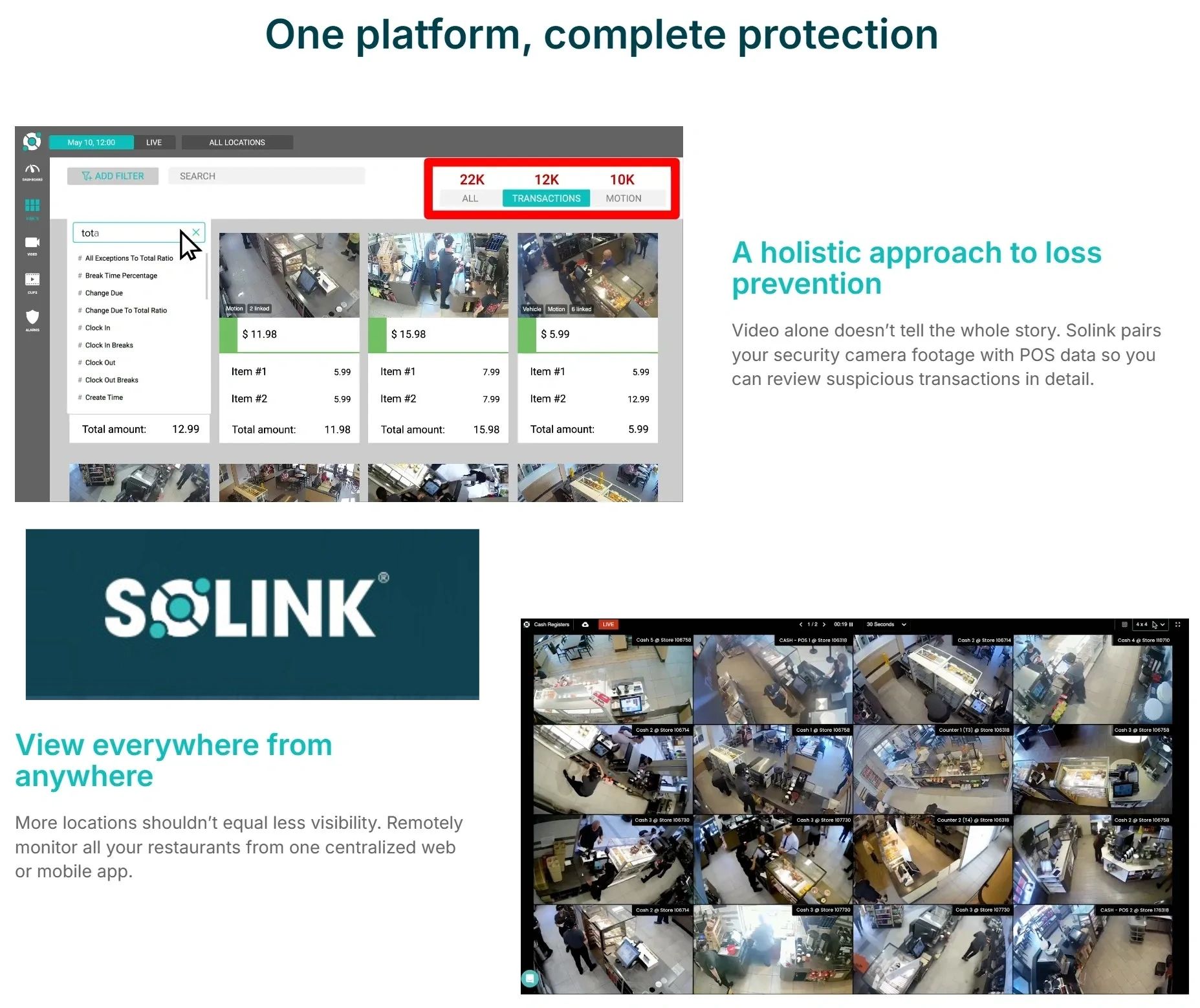This screenshot has width=1200, height=1008.
Task: Enter fullscreen on the camera wall
Action: click(x=1177, y=624)
